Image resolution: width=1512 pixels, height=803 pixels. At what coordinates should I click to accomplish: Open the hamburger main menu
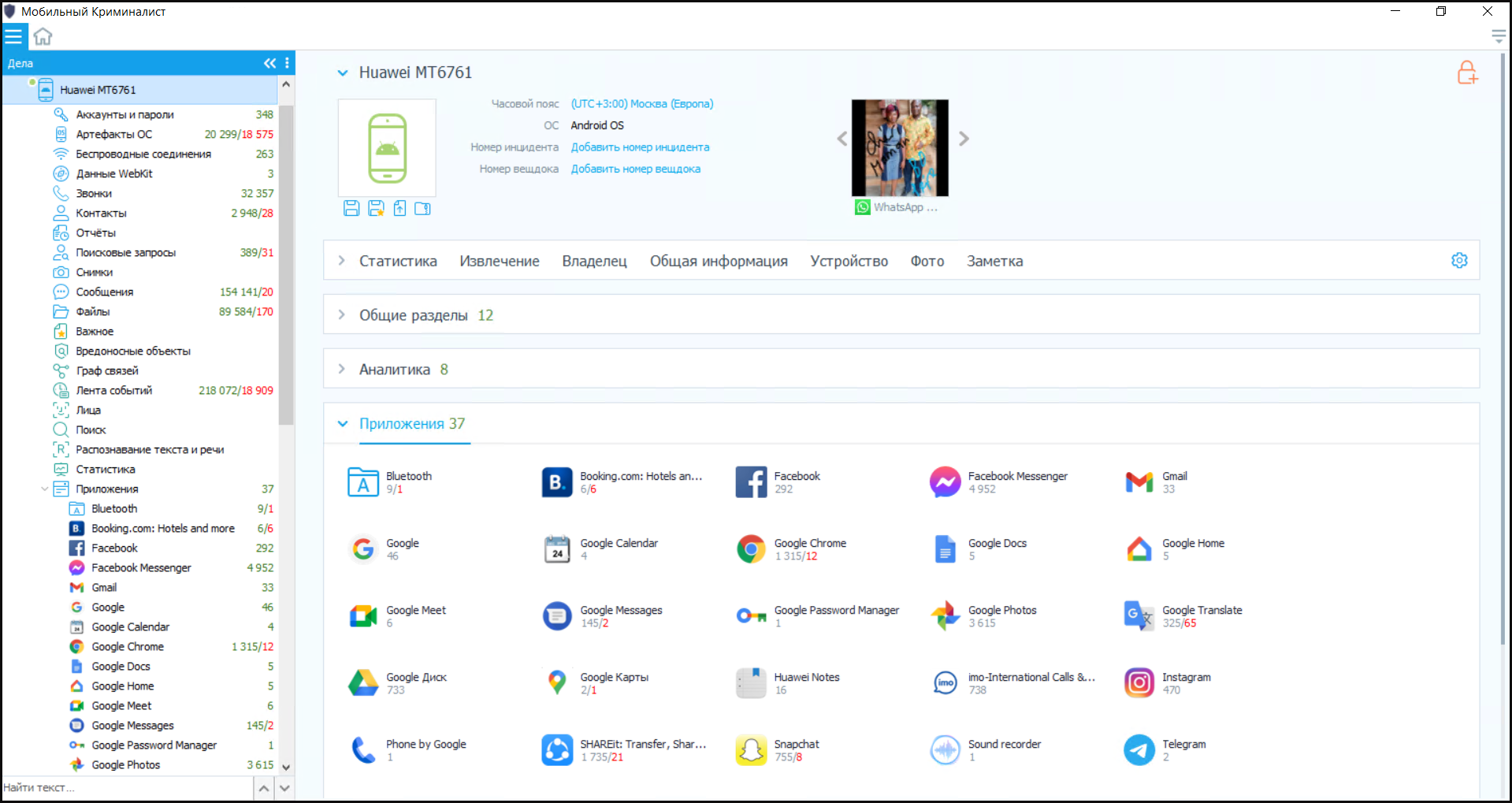(13, 36)
